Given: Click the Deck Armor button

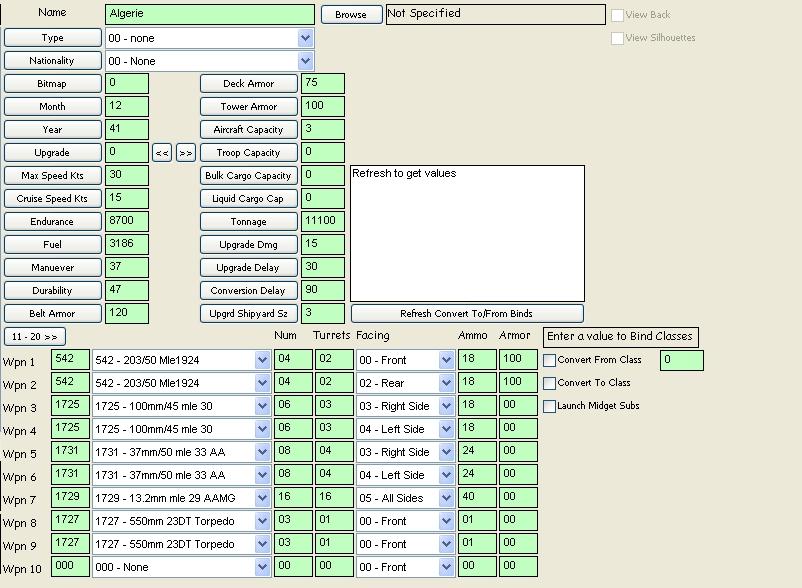Looking at the screenshot, I should pyautogui.click(x=249, y=83).
